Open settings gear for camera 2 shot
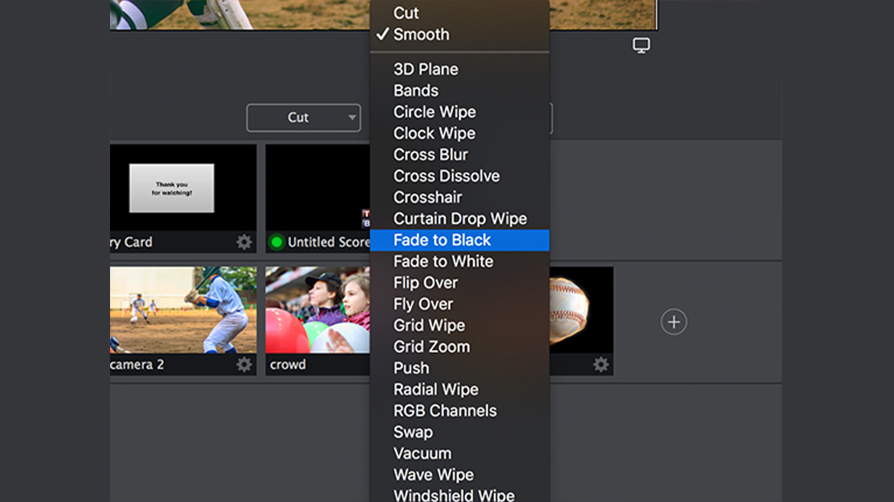Viewport: 894px width, 502px height. [244, 365]
